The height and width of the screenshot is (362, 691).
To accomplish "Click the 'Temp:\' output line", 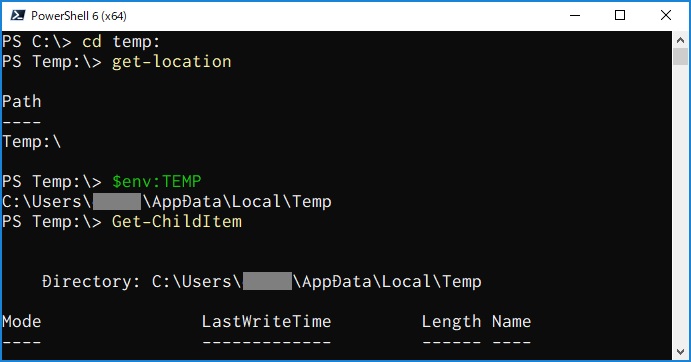I will click(32, 142).
